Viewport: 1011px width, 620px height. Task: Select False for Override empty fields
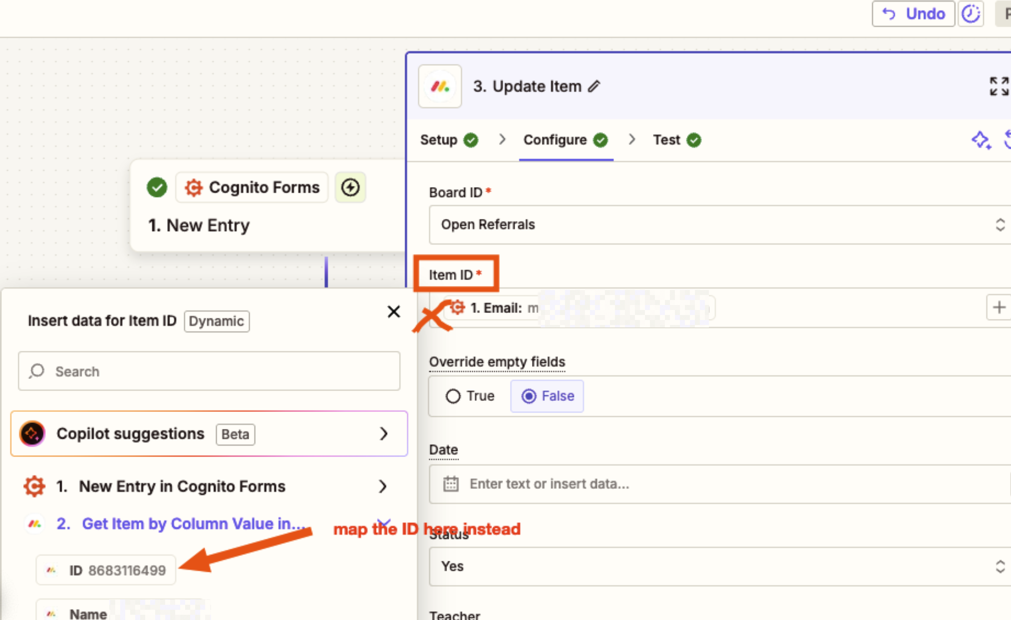pyautogui.click(x=547, y=396)
